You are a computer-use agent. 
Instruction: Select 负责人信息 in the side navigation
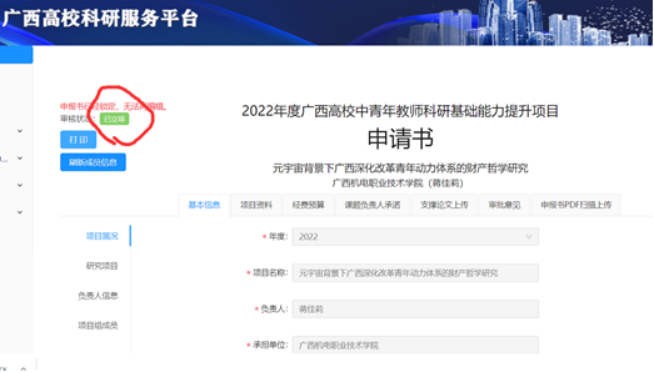coord(98,296)
